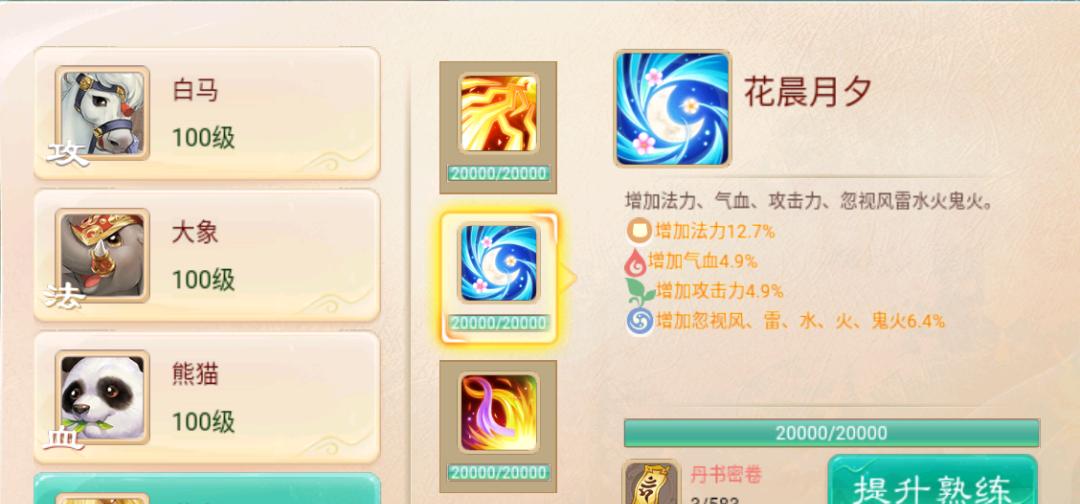Click the large 20000/20000 proficiency progress bar

point(831,433)
